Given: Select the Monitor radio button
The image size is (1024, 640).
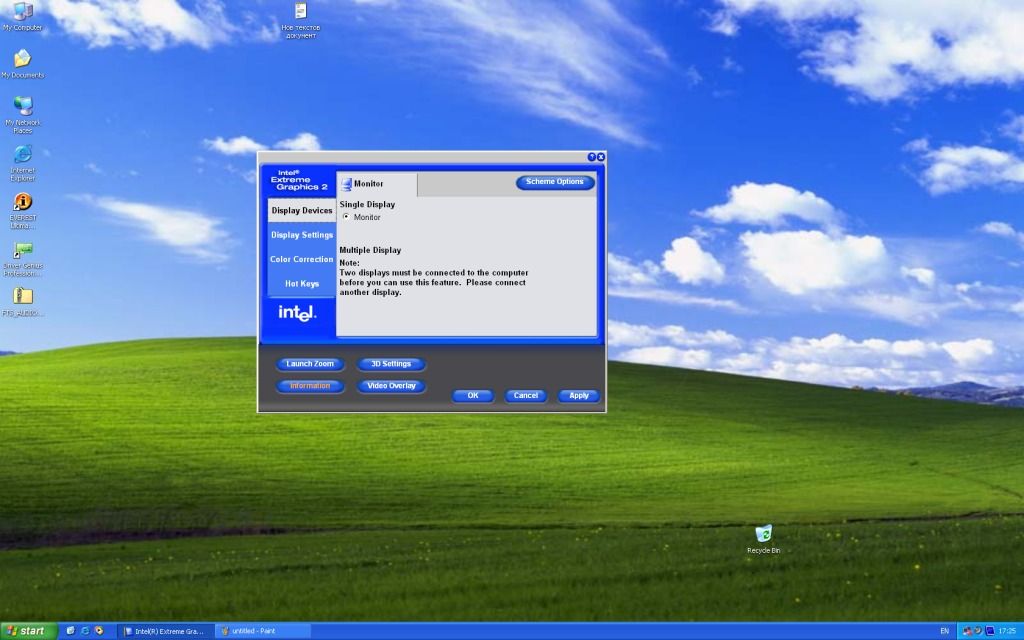Looking at the screenshot, I should [346, 217].
